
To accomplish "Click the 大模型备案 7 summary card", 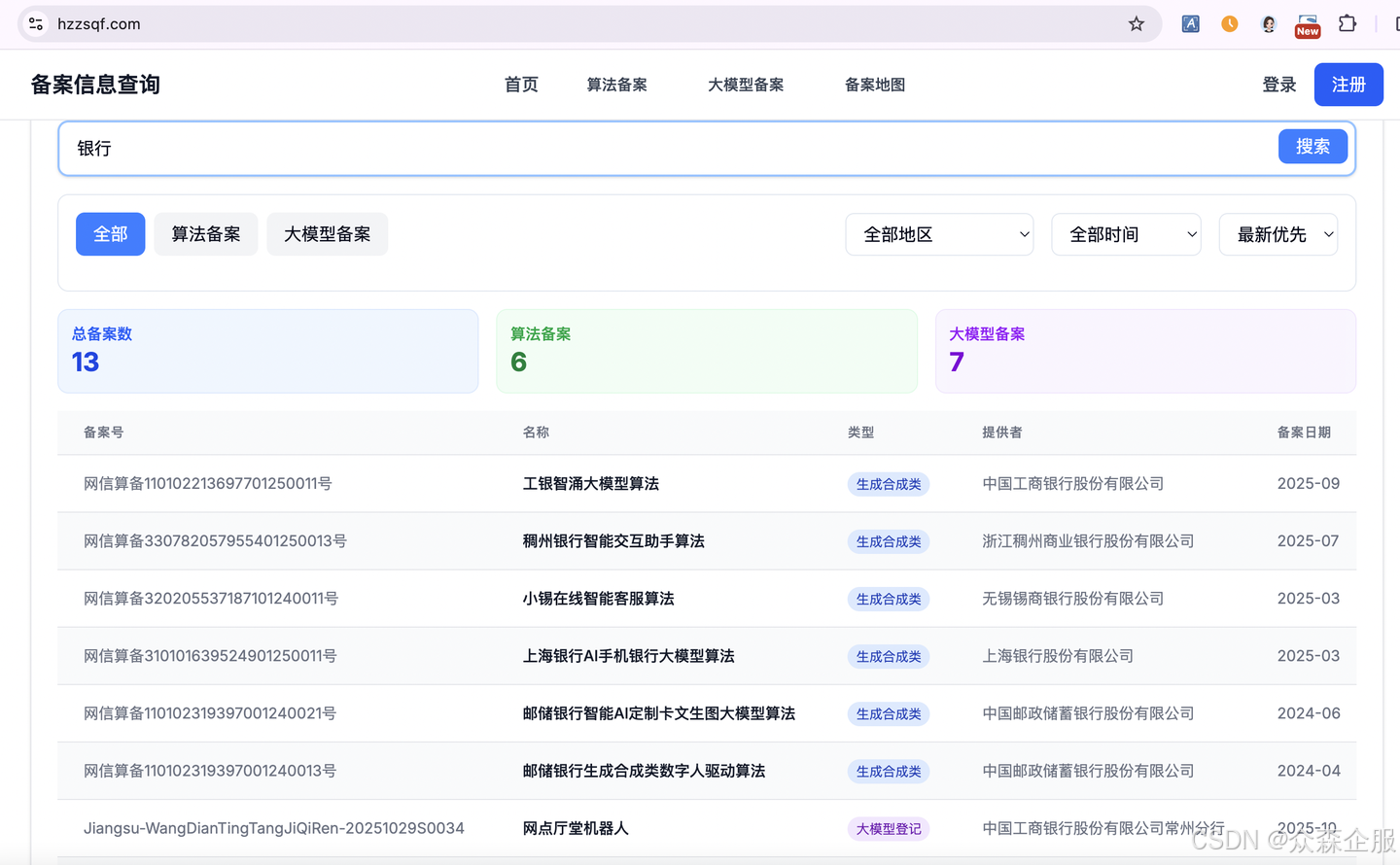I will pos(1145,351).
